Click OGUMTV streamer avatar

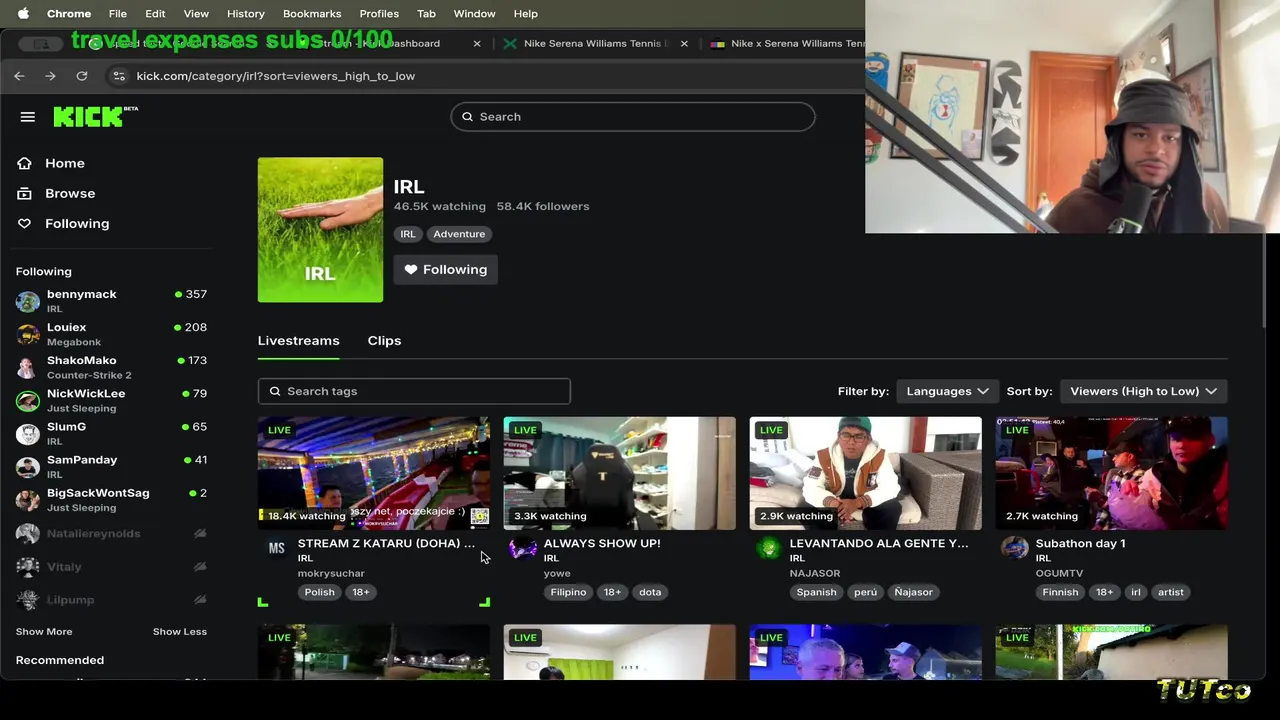coord(1014,548)
